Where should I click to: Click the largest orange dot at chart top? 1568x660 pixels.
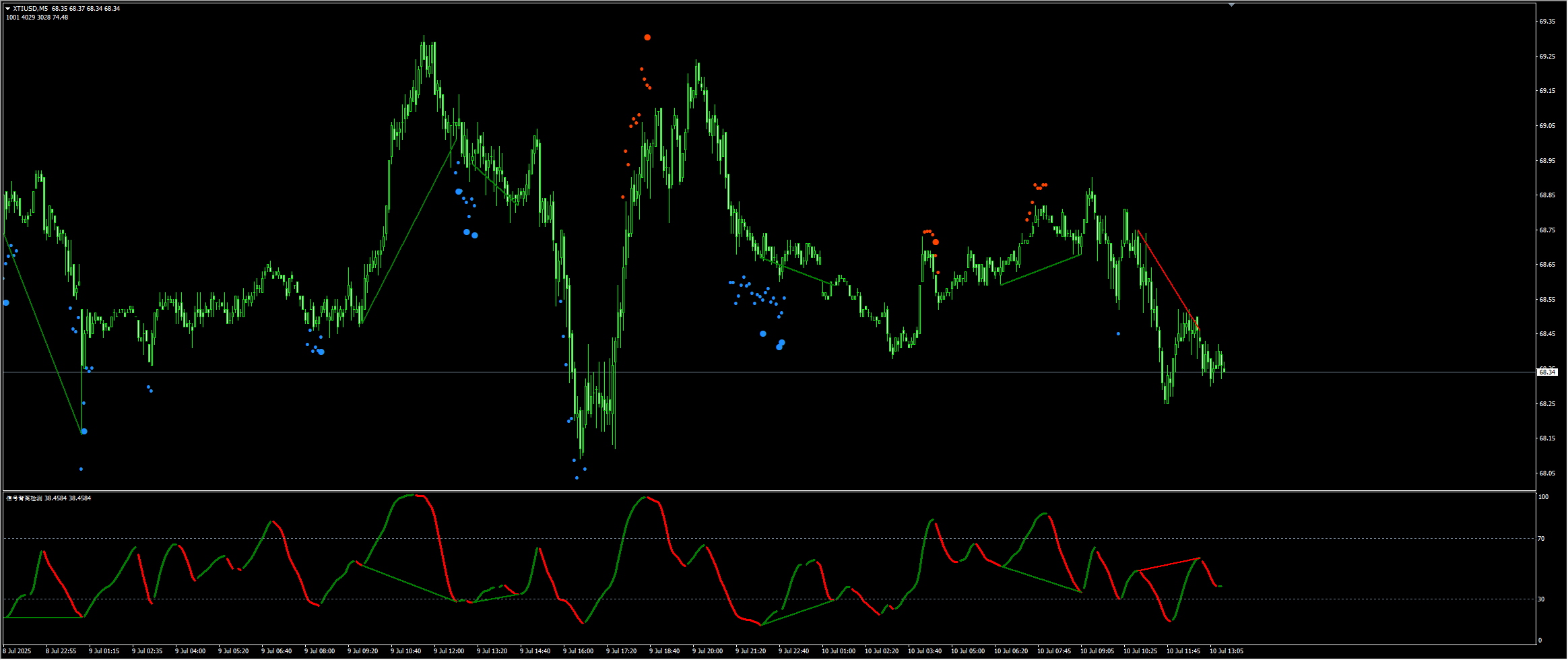click(x=647, y=38)
